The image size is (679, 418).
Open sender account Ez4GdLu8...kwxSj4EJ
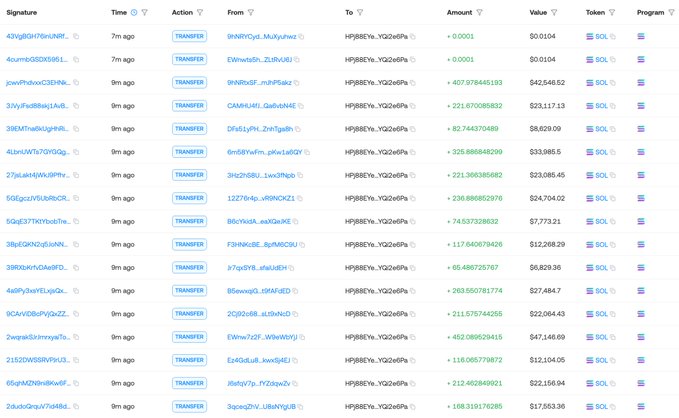coord(259,360)
